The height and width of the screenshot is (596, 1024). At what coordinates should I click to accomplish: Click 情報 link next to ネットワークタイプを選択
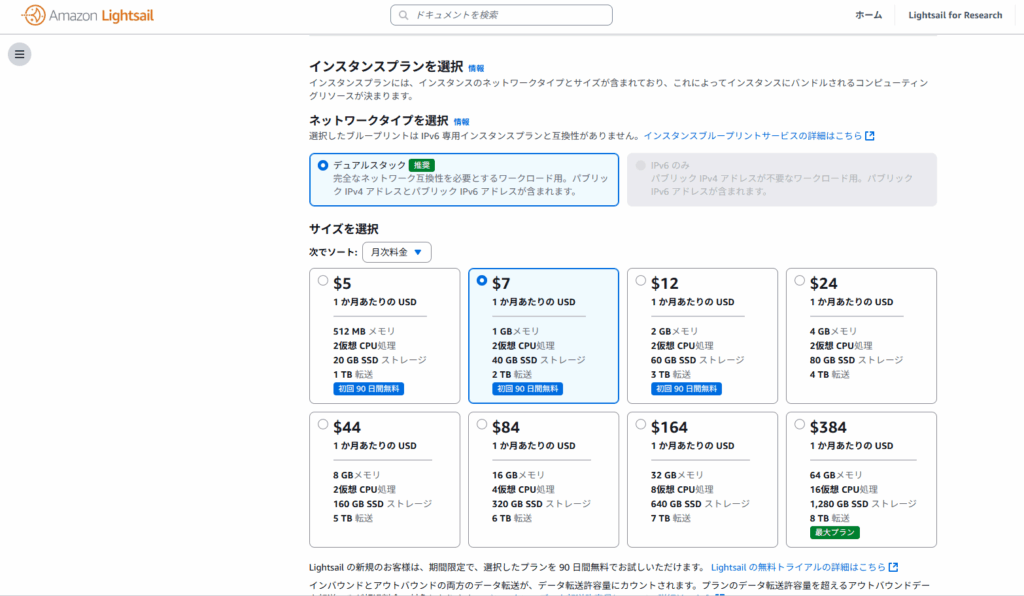461,121
